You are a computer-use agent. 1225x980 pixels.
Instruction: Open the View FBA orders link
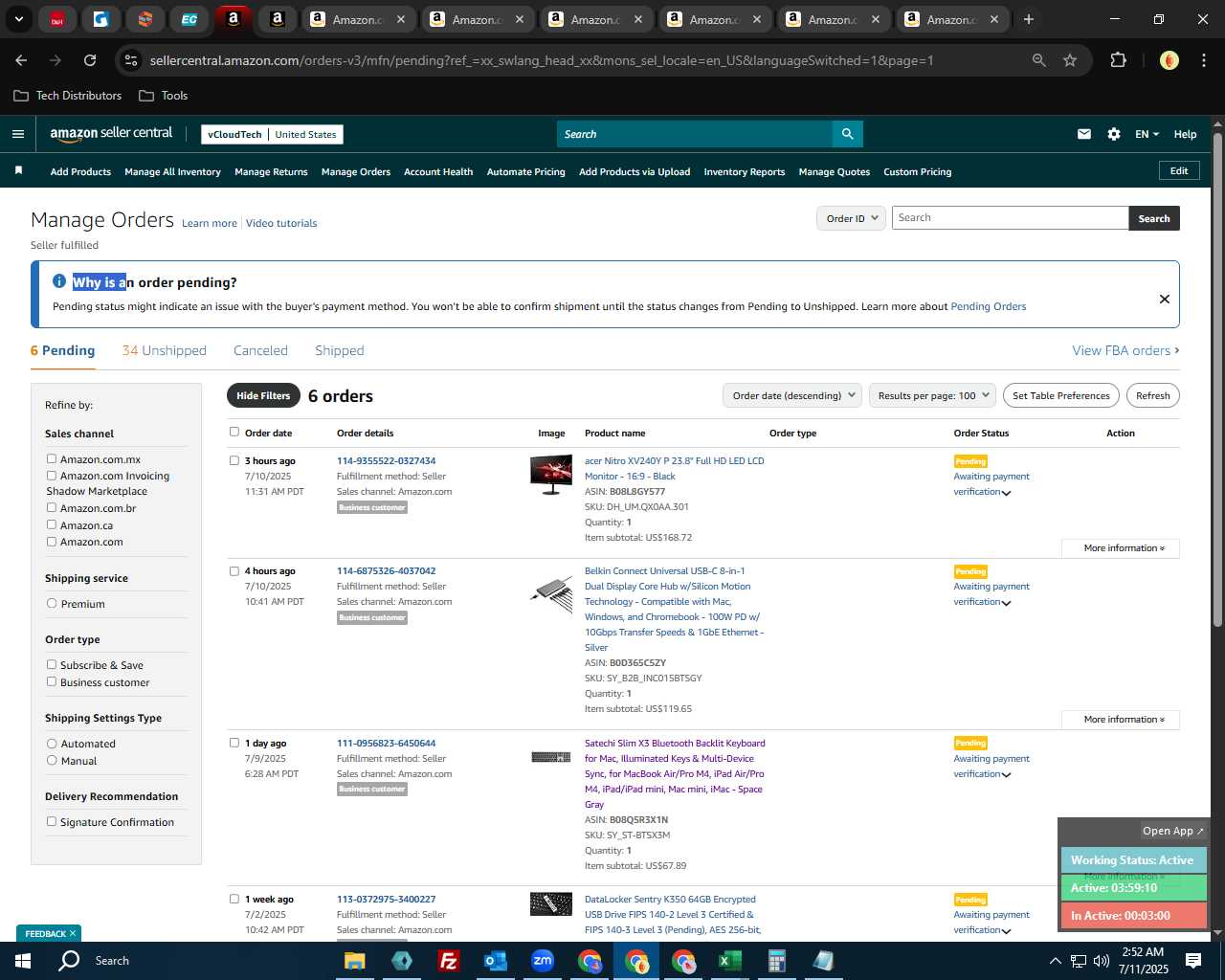pos(1125,350)
